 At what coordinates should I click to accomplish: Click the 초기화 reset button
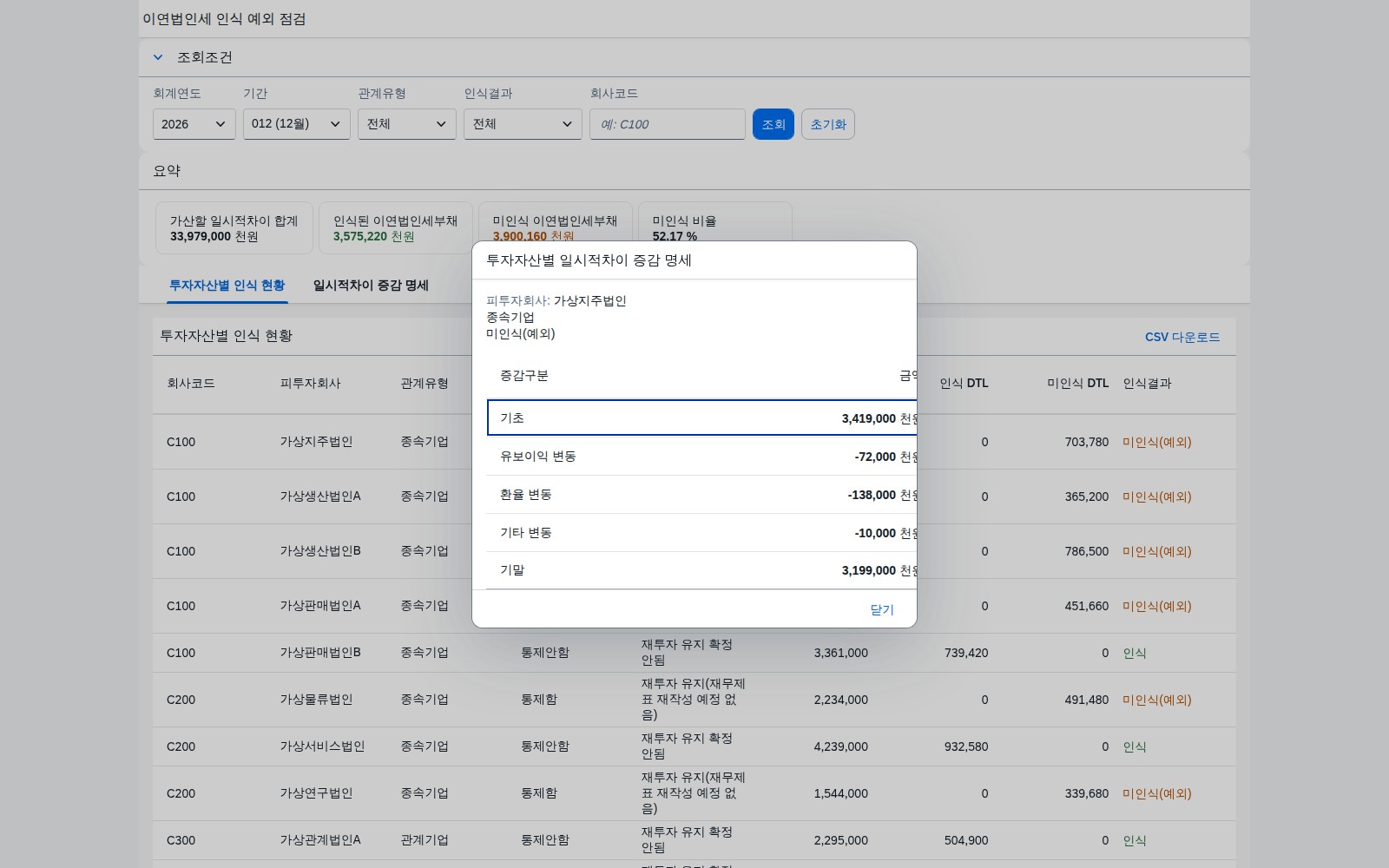click(x=827, y=124)
